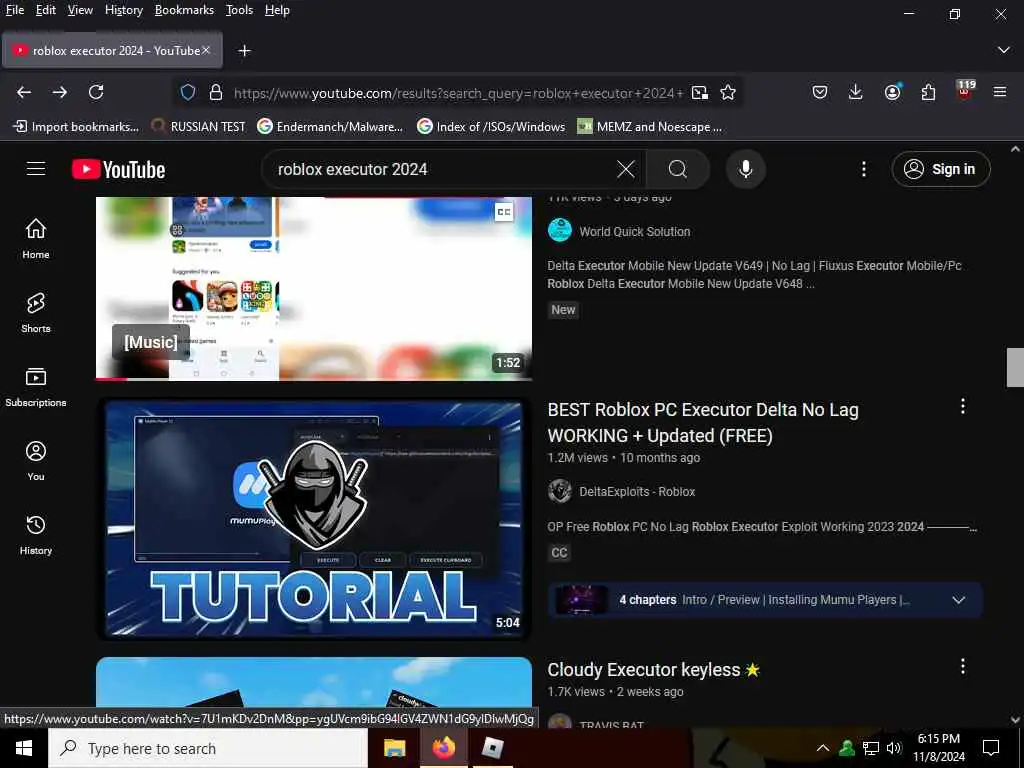
Task: Open the View menu
Action: [80, 10]
